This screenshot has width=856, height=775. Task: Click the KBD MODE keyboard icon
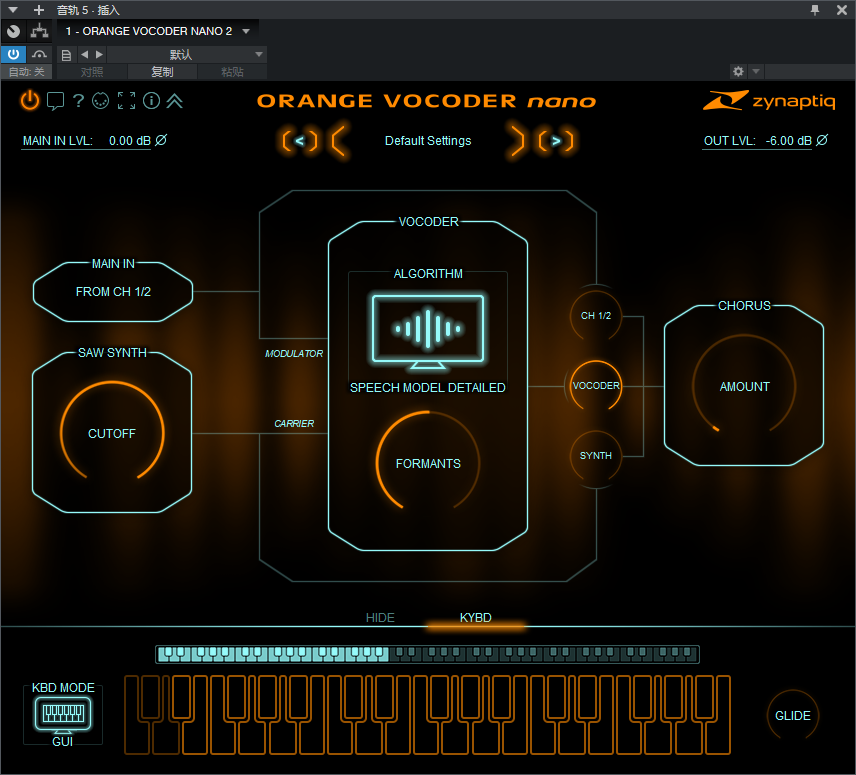click(x=63, y=714)
